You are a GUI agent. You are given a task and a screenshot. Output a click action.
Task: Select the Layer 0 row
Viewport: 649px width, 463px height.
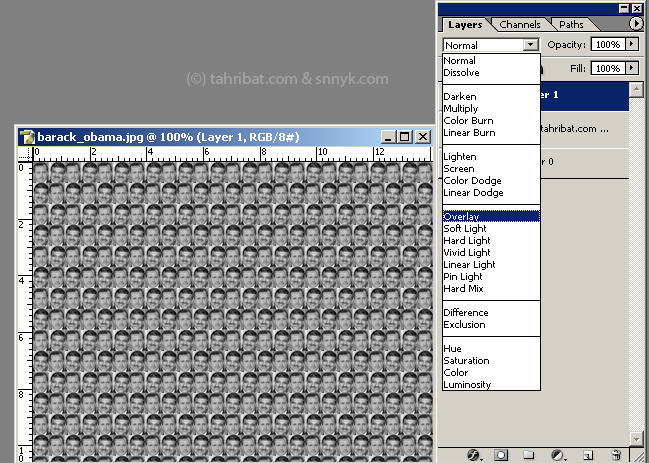point(584,162)
